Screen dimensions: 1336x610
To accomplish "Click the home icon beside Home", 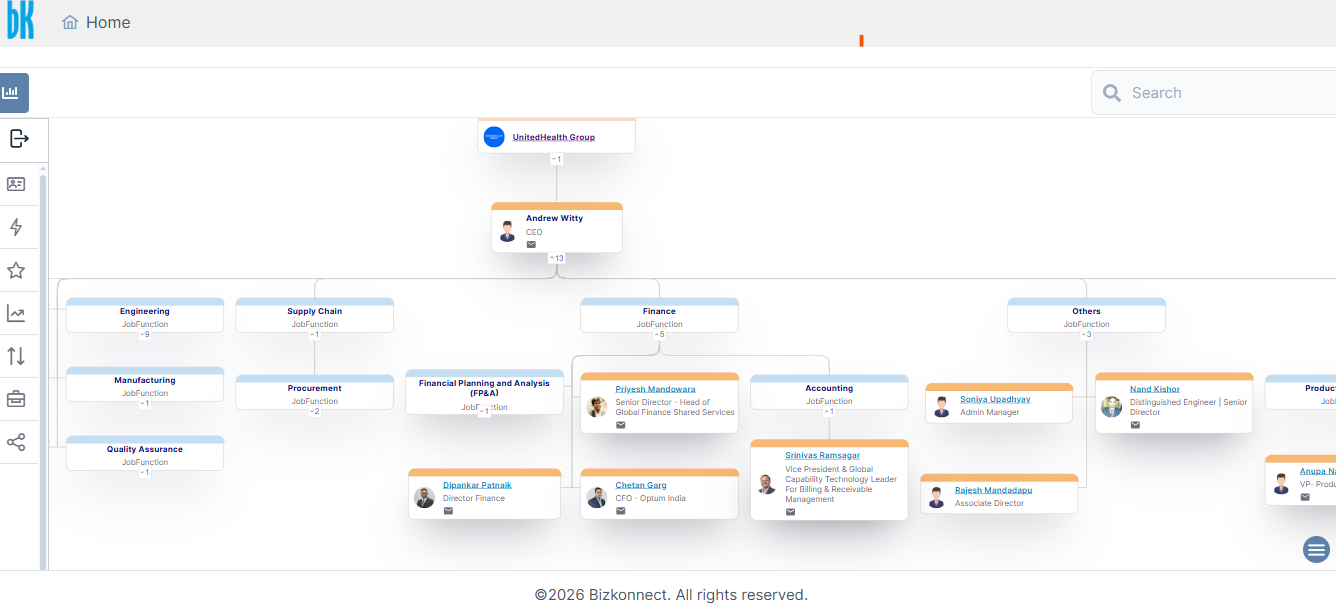I will click(x=70, y=22).
